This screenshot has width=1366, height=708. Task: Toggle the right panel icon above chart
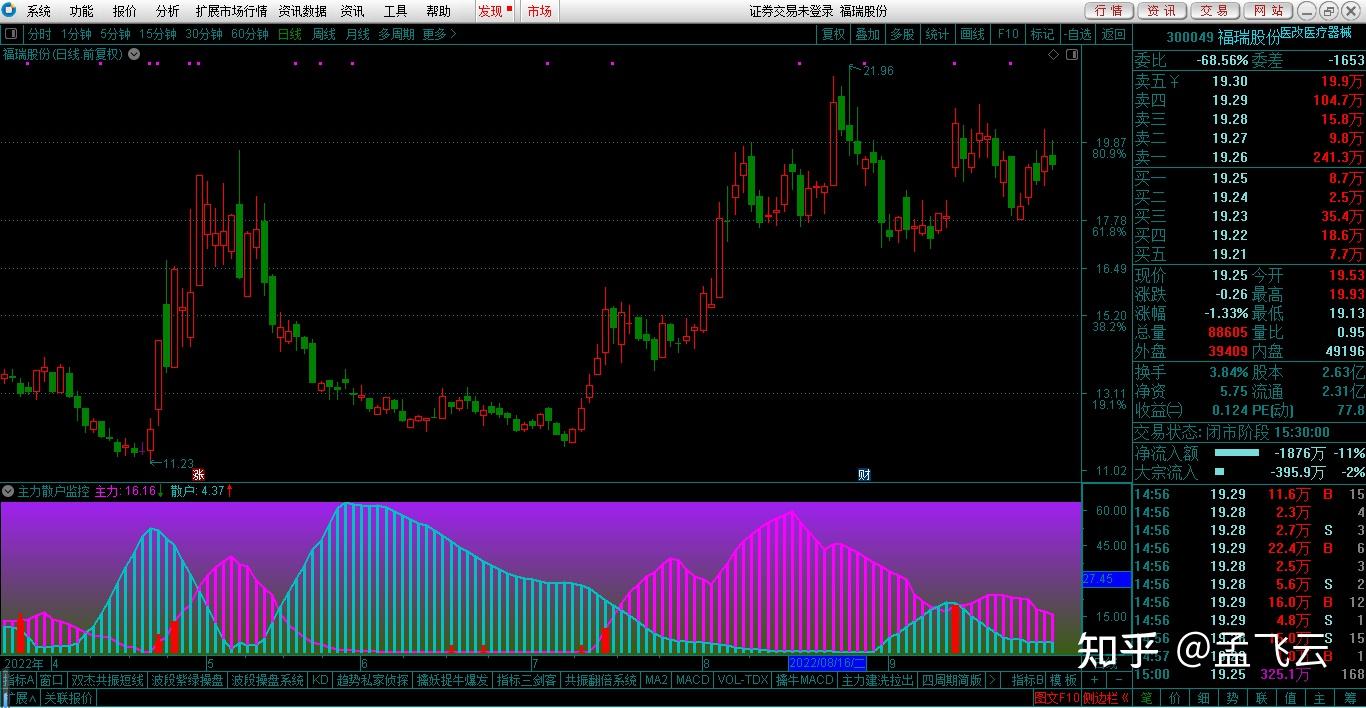(x=1073, y=54)
